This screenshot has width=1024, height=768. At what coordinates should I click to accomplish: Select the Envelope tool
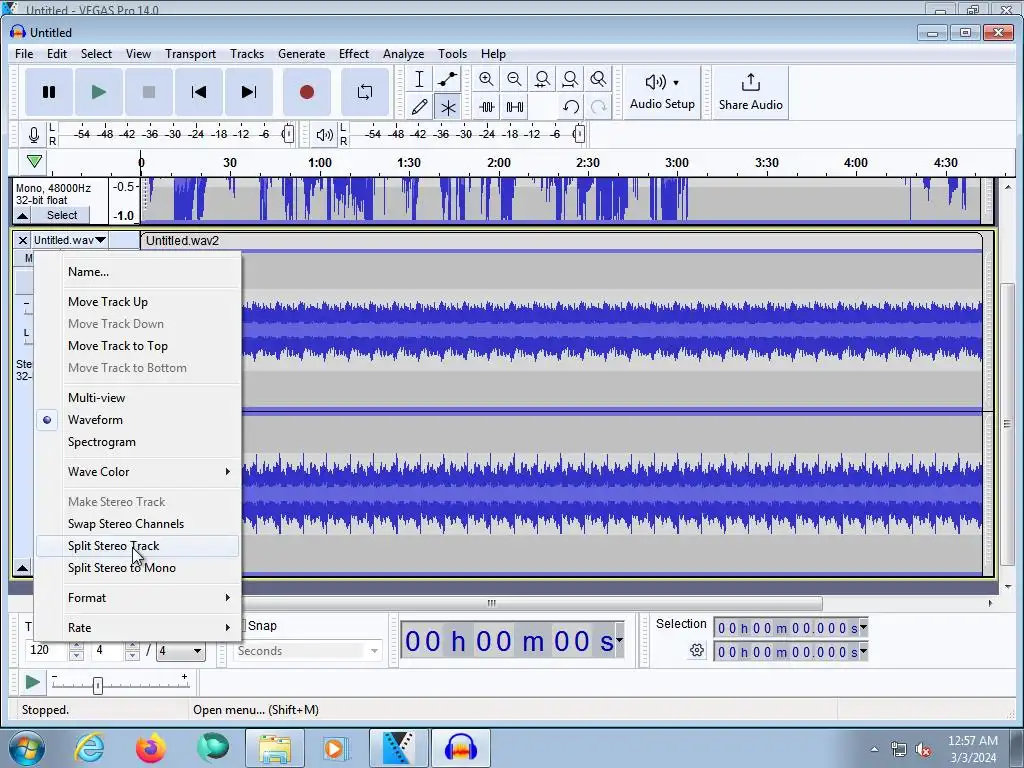point(447,79)
